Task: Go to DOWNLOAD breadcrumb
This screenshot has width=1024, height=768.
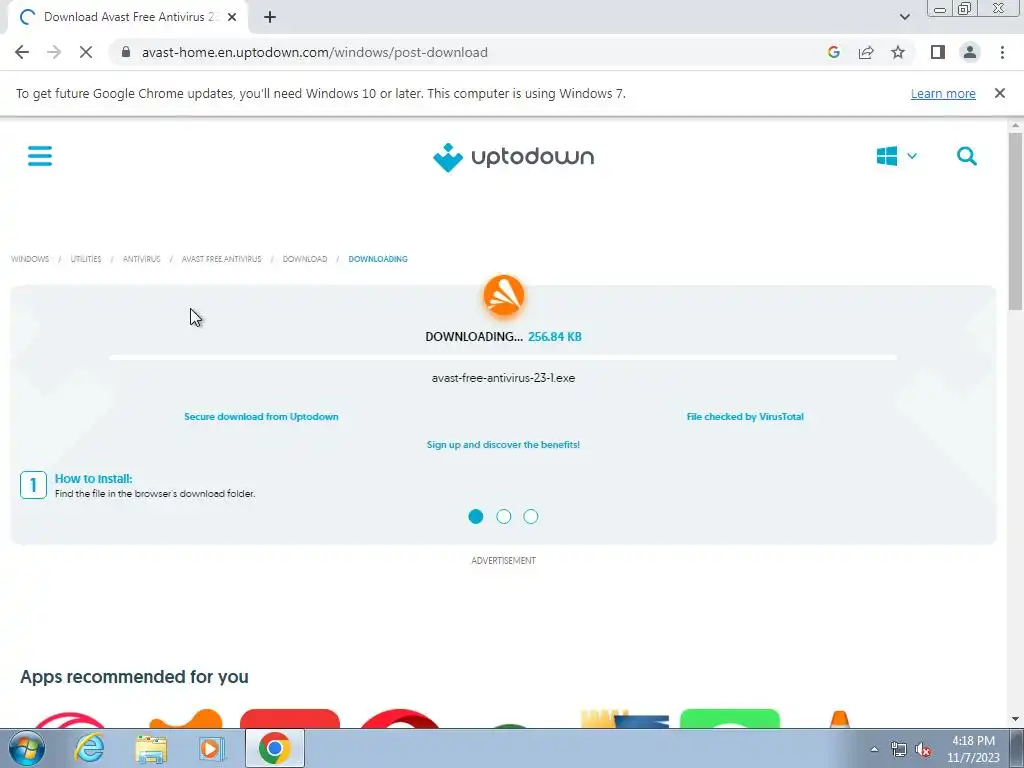Action: 305,259
